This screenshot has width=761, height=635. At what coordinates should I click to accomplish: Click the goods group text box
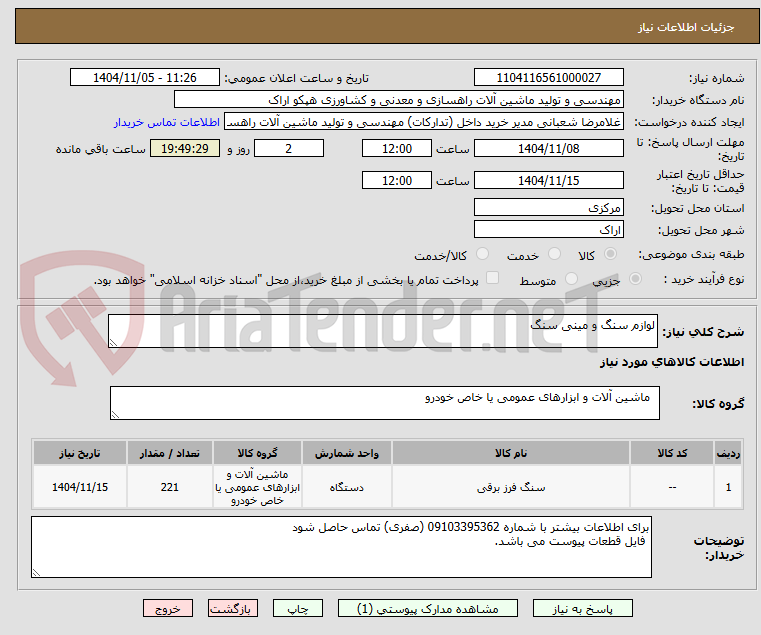point(385,403)
